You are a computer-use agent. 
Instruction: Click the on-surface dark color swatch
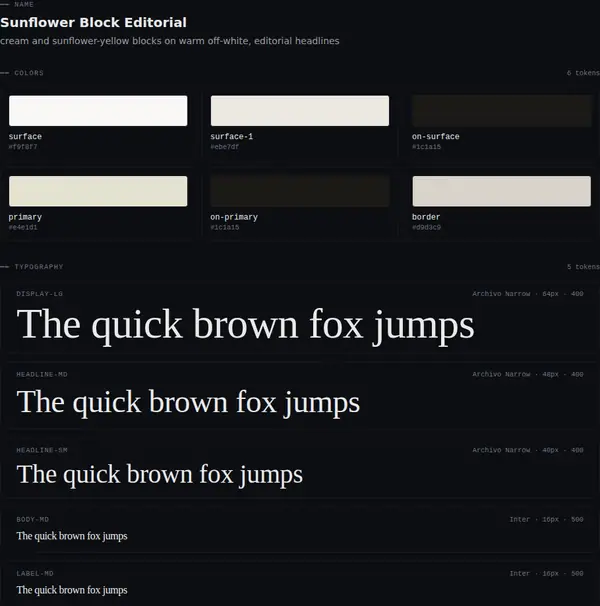click(x=502, y=111)
